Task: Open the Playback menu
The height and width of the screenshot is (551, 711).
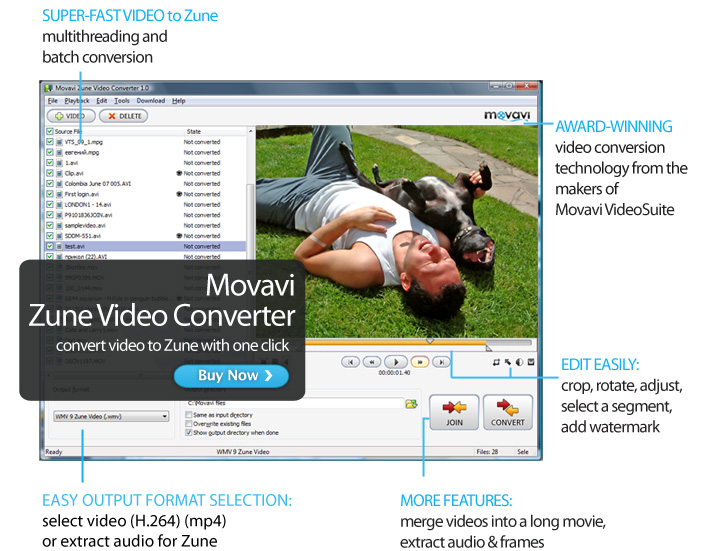Action: 77,101
